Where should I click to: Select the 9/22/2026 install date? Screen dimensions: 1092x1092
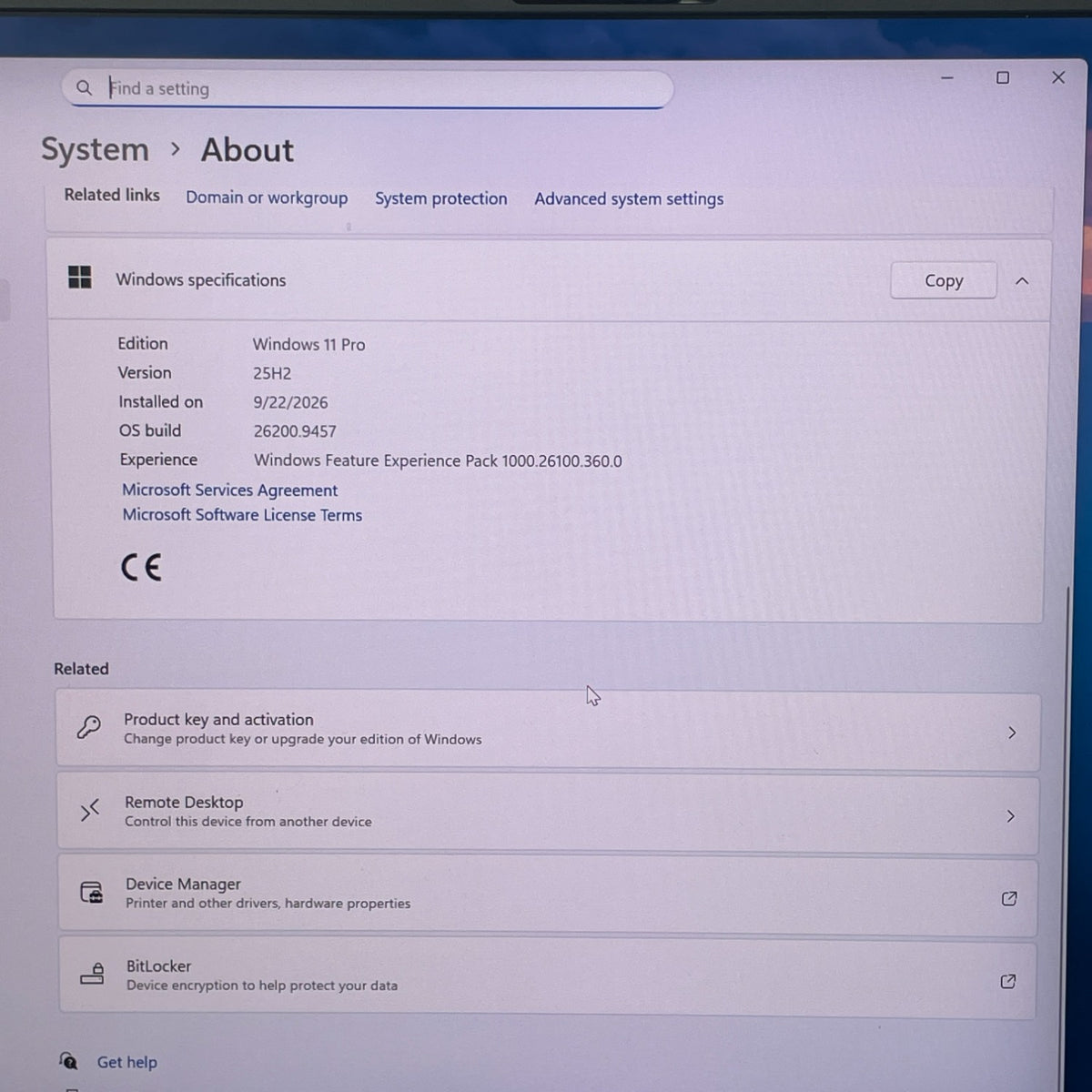click(x=290, y=402)
